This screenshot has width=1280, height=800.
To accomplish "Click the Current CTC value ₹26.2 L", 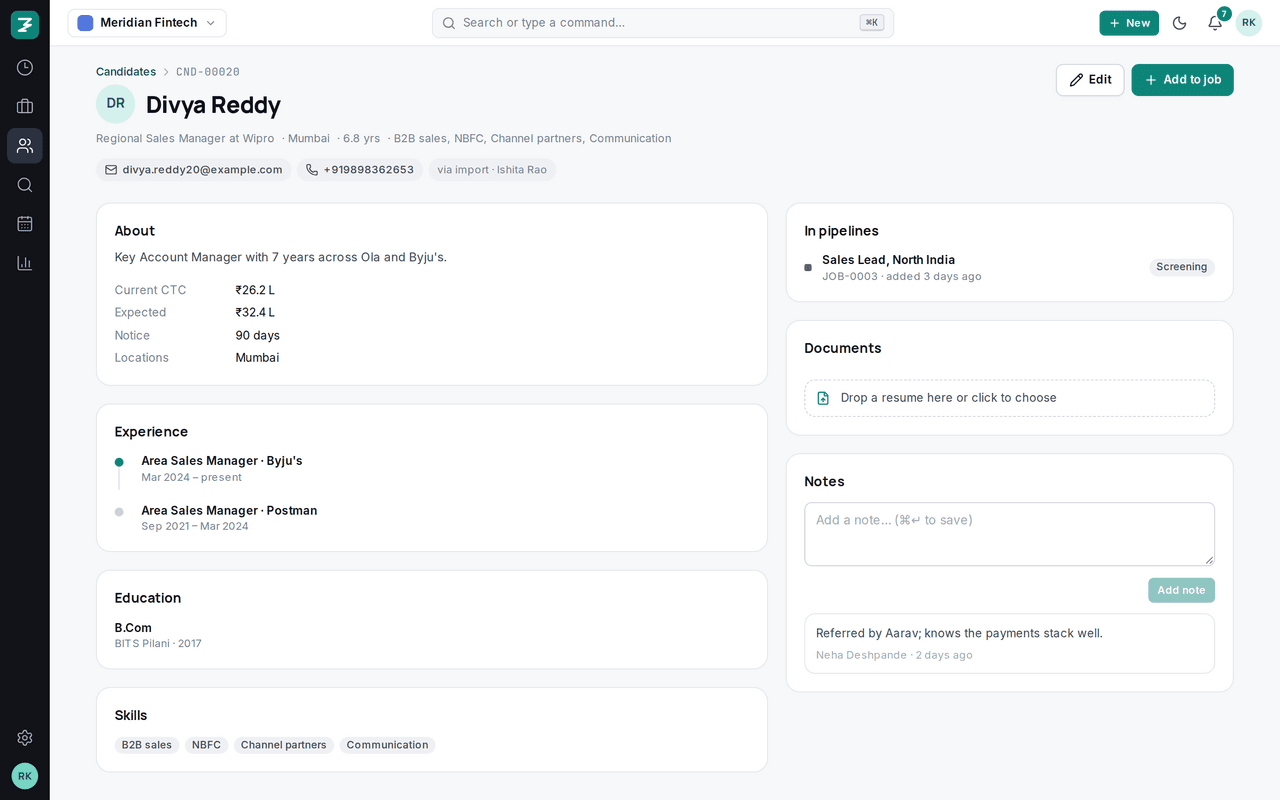I will coord(255,290).
